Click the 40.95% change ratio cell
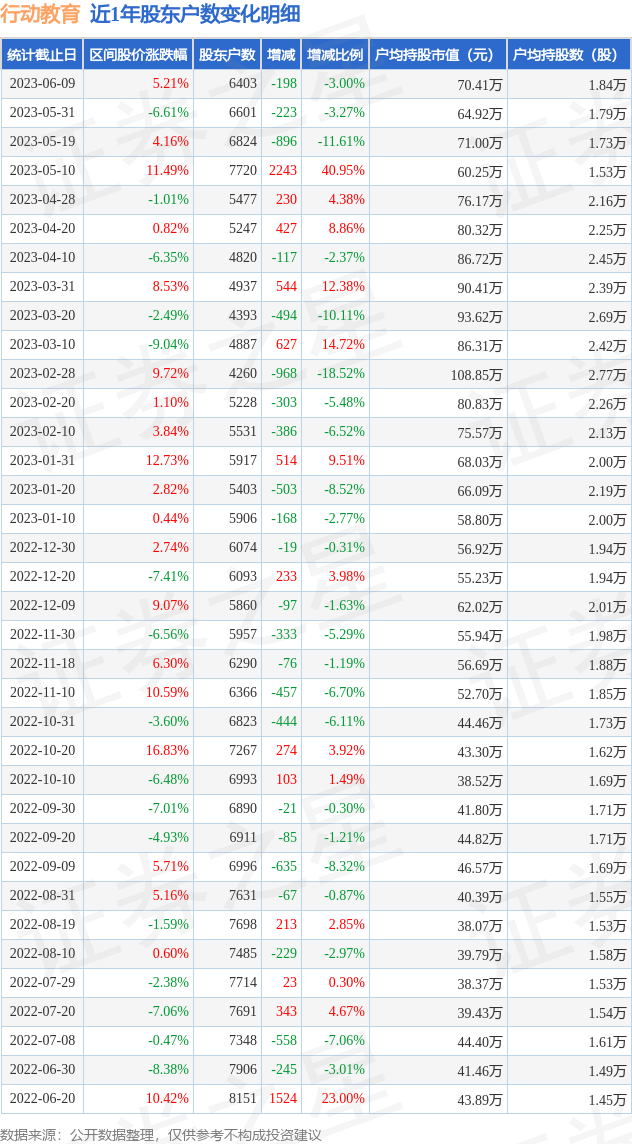Viewport: 632px width, 1144px height. pyautogui.click(x=342, y=171)
